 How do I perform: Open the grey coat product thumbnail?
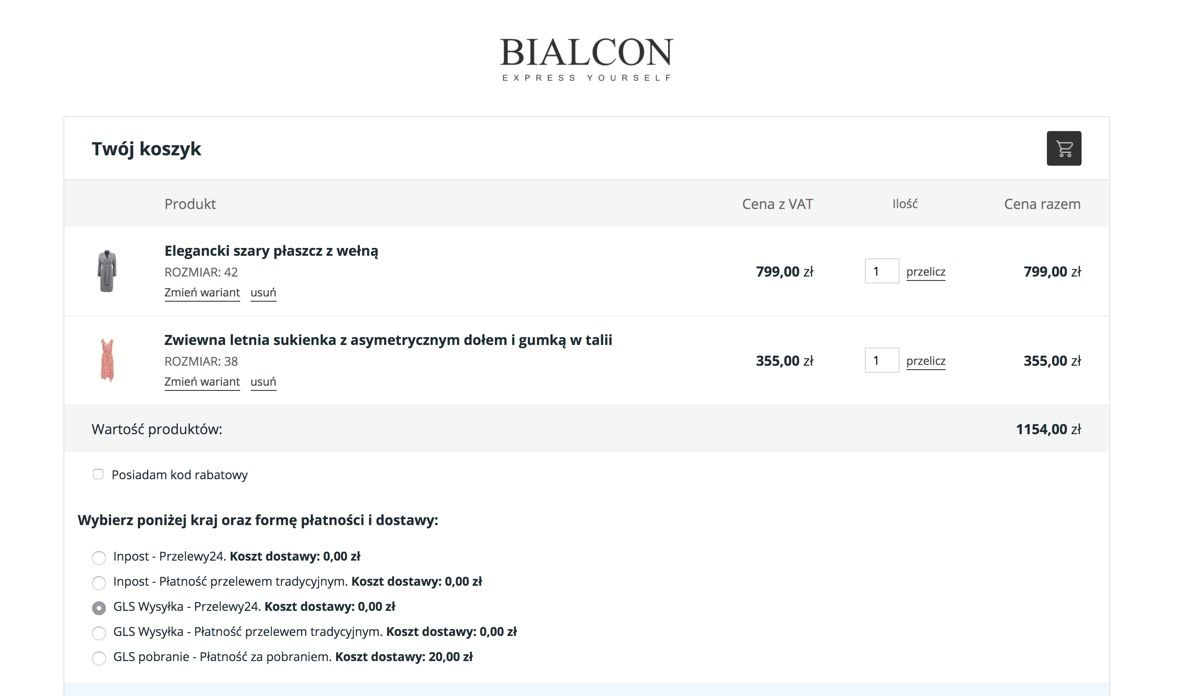click(x=107, y=271)
